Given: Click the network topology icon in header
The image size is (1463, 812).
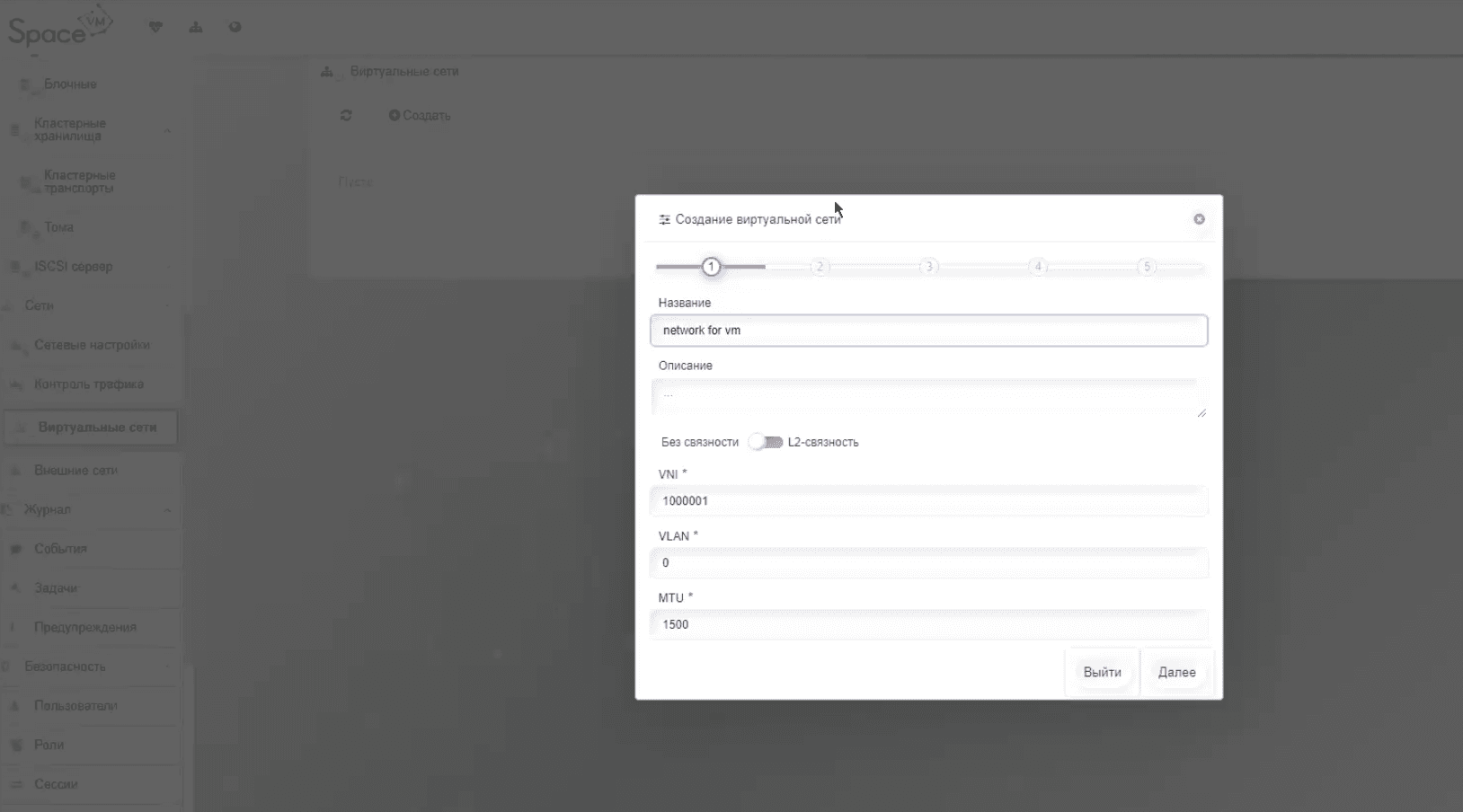Looking at the screenshot, I should (196, 27).
